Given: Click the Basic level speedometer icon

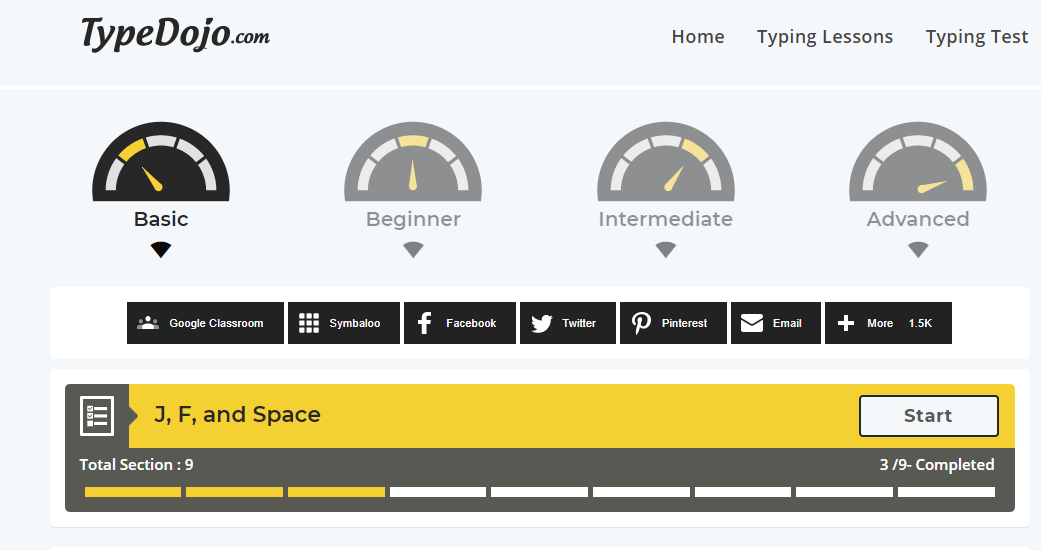Looking at the screenshot, I should click(x=161, y=163).
